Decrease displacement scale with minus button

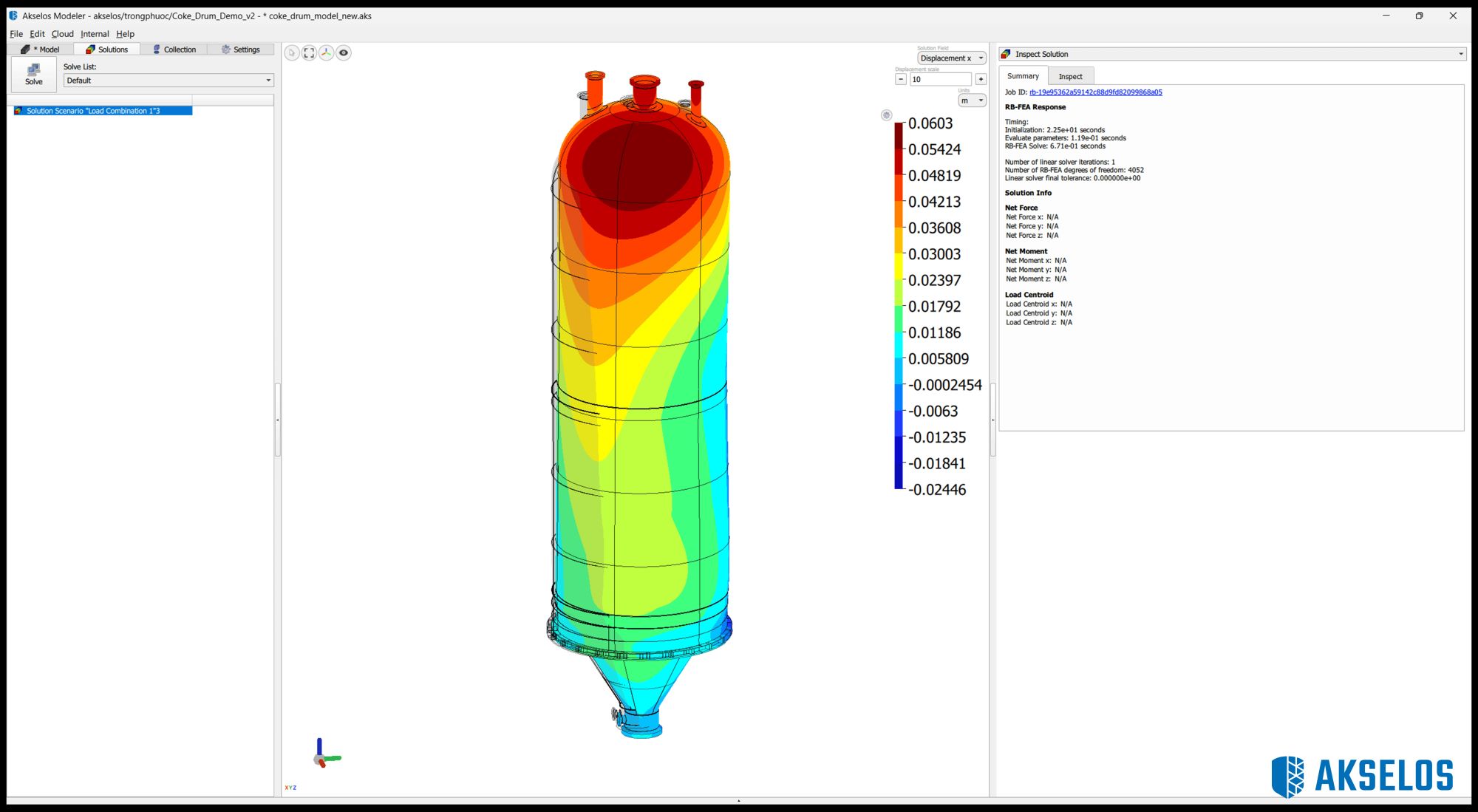point(900,78)
